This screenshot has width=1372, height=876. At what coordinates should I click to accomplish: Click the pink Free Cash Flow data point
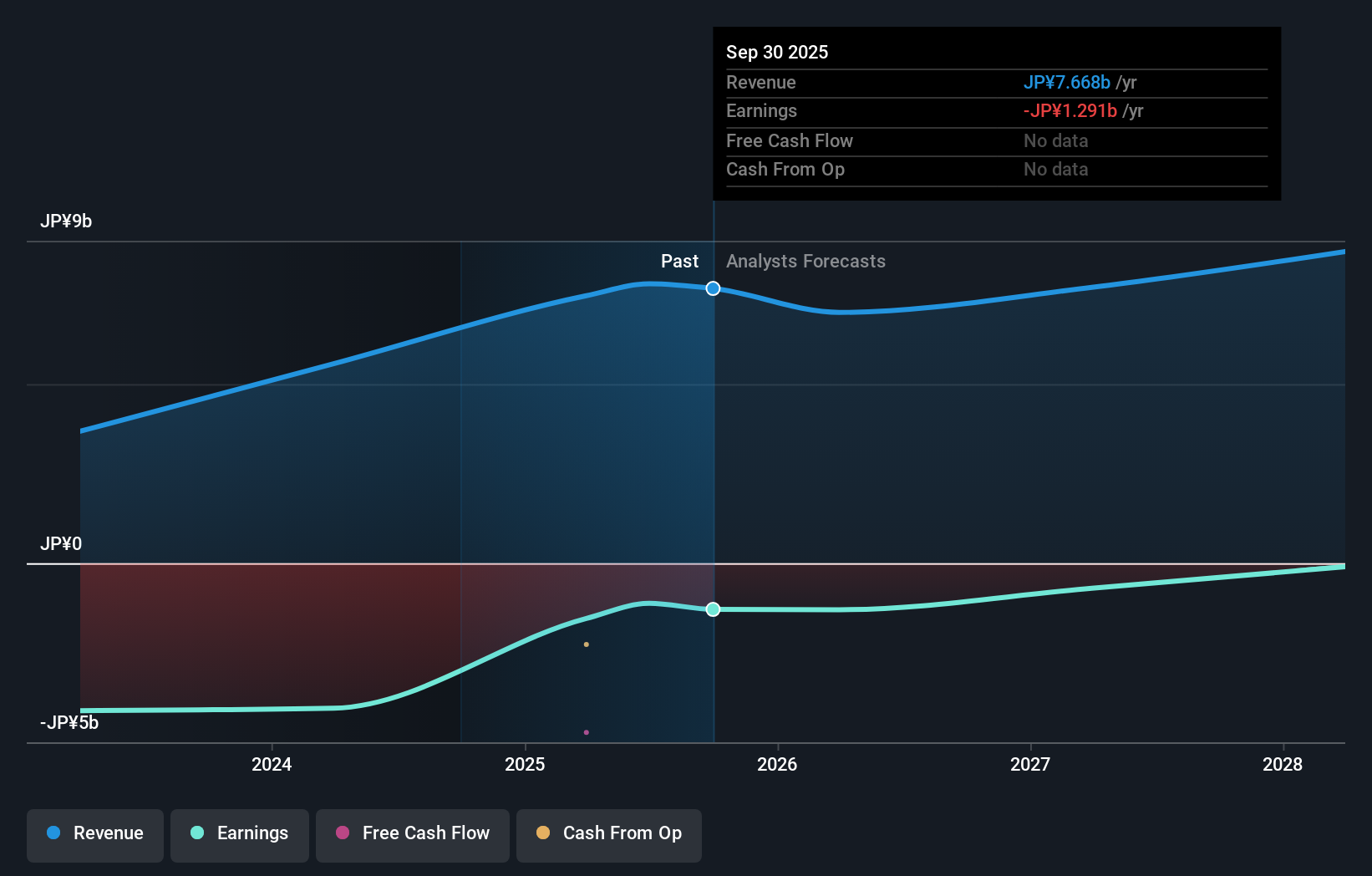pyautogui.click(x=586, y=731)
